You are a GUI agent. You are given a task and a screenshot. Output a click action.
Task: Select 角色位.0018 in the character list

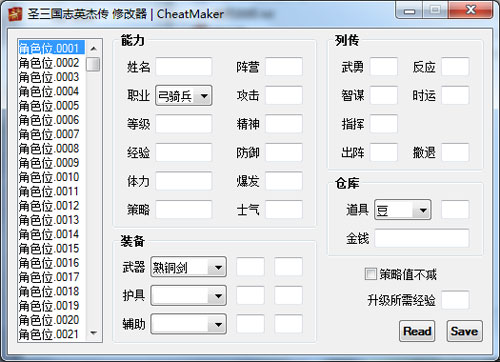coord(52,291)
